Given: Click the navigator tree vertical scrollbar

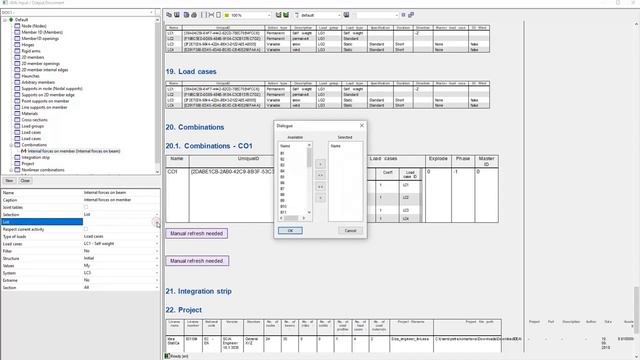Looking at the screenshot, I should click(x=158, y=96).
